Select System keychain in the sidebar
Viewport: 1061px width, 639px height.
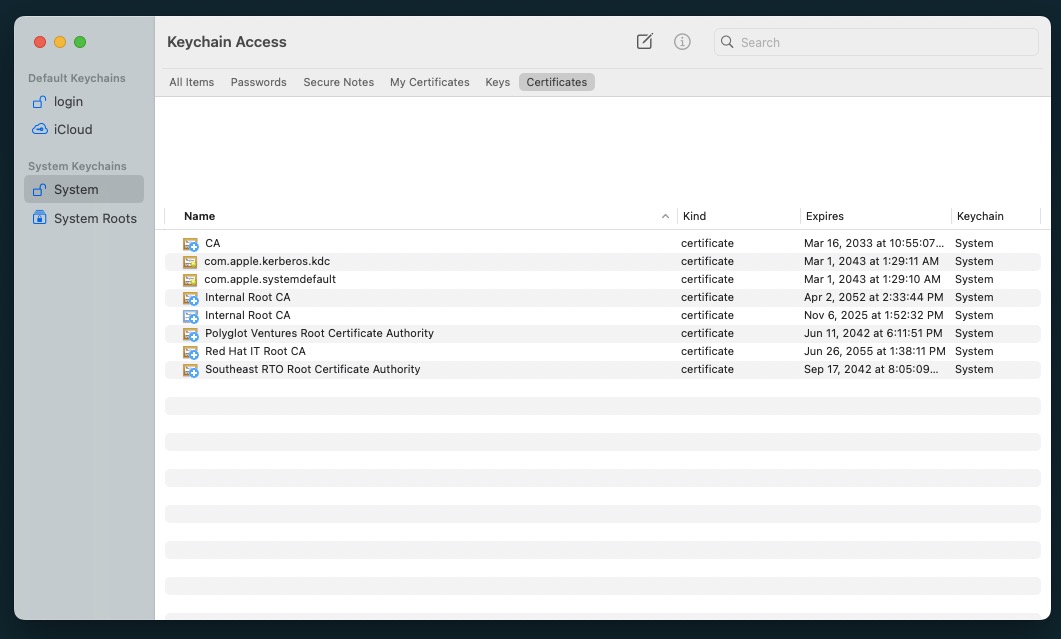tap(76, 190)
